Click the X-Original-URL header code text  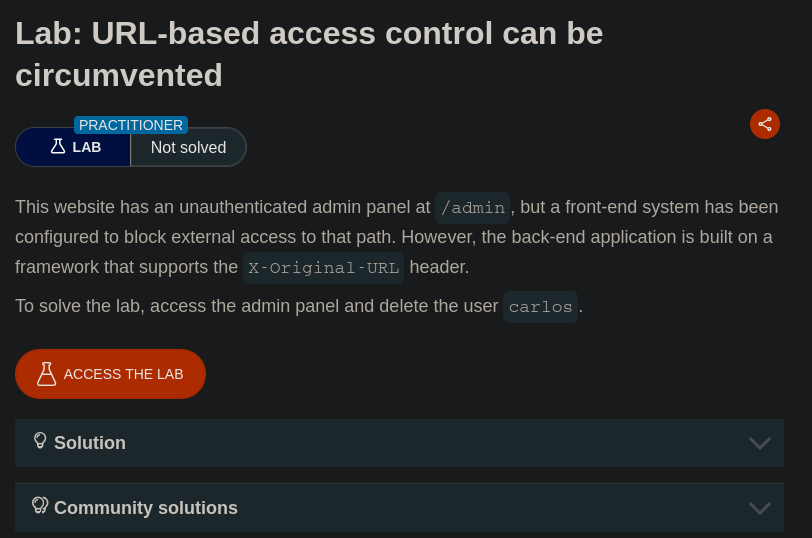tap(323, 268)
